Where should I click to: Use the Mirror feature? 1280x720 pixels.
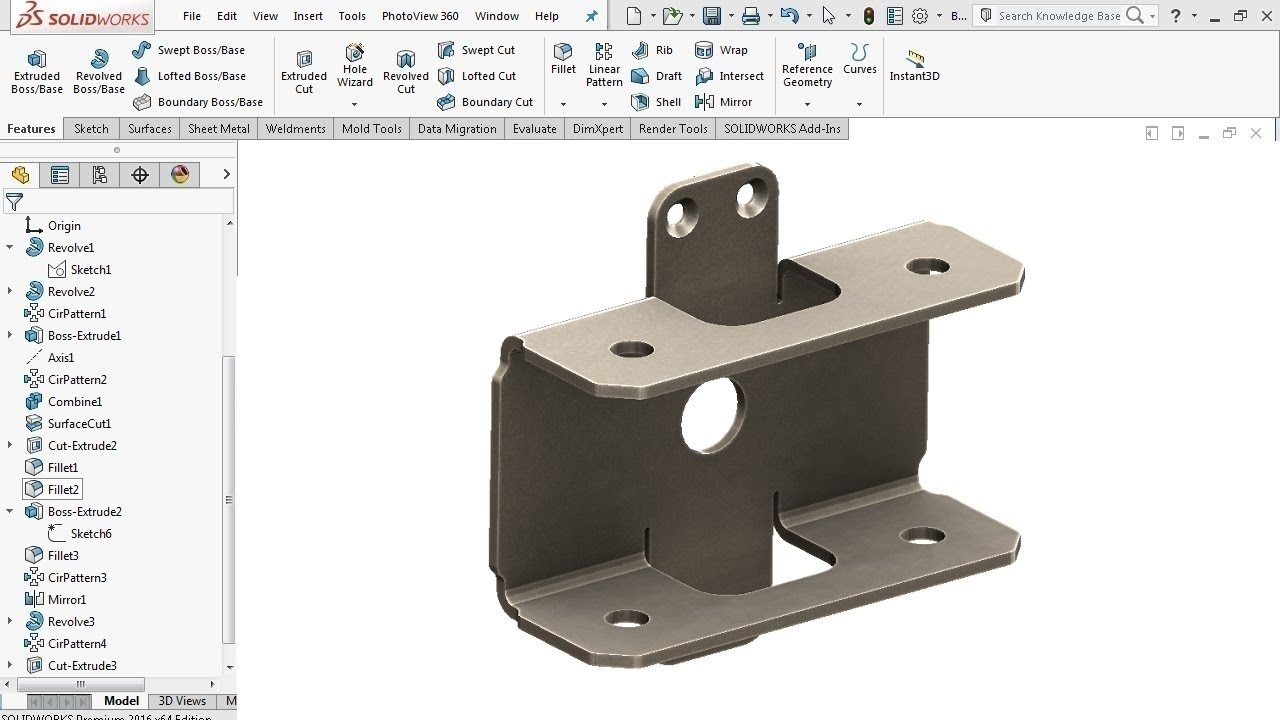tap(724, 102)
